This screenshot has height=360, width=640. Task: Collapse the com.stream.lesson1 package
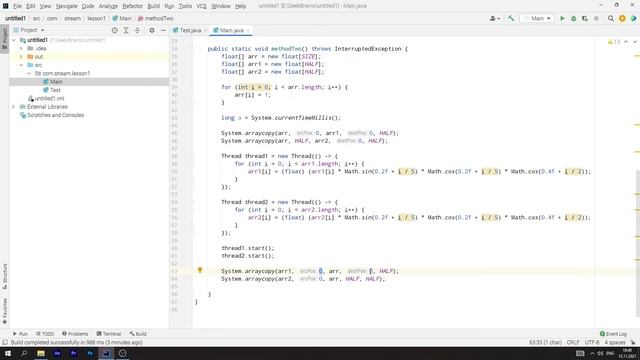click(x=29, y=73)
